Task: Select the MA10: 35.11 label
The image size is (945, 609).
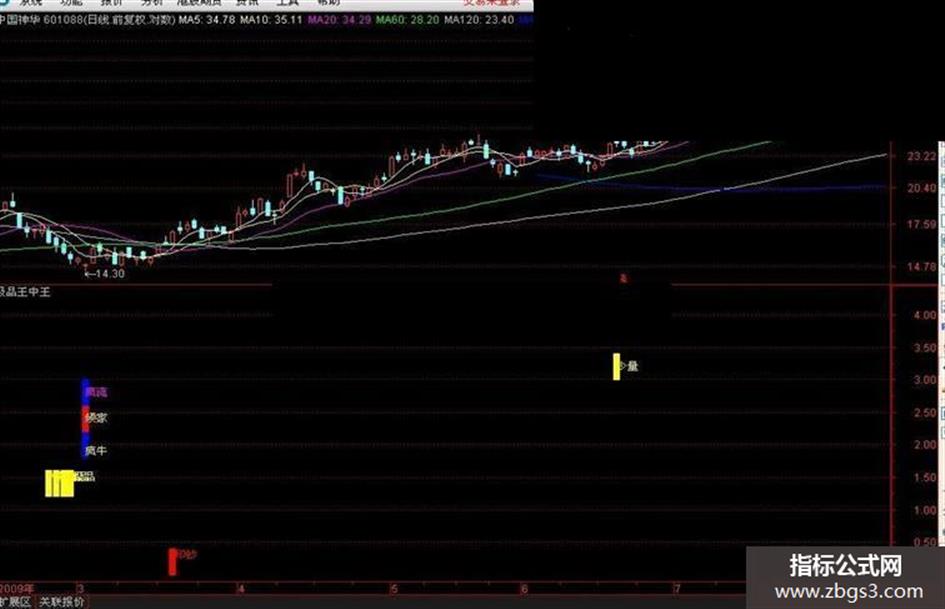Action: (x=271, y=20)
